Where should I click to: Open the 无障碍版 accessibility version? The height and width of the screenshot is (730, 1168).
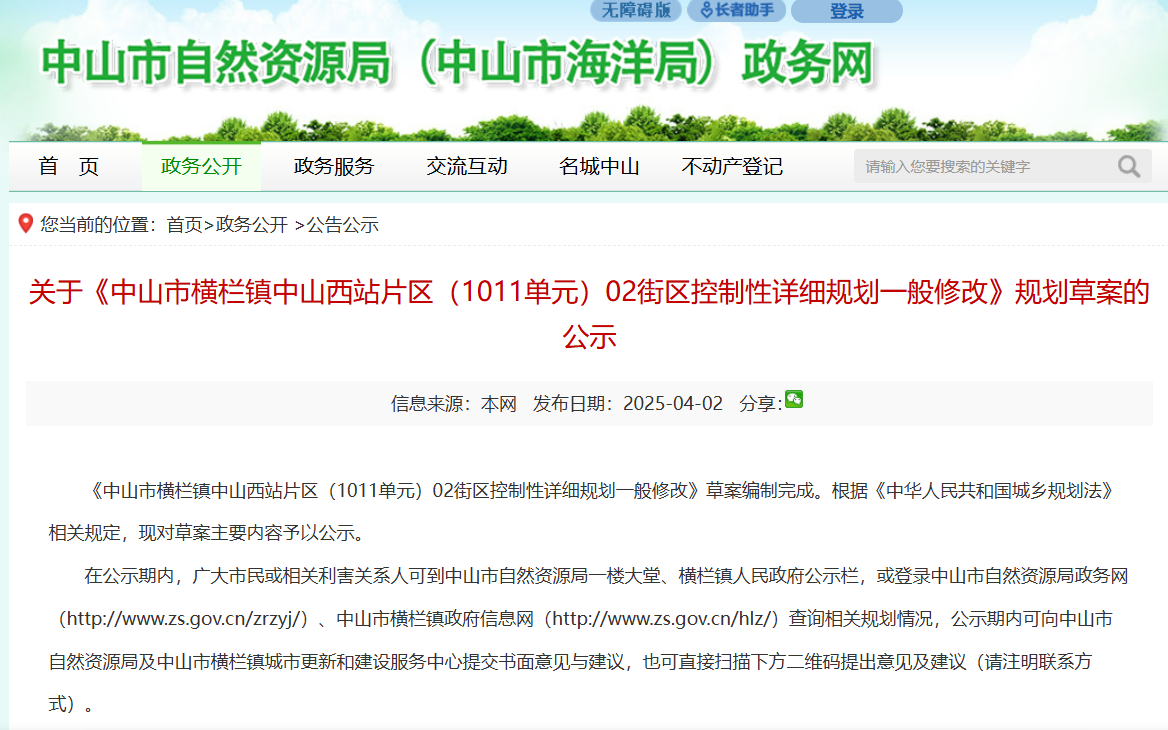click(635, 10)
